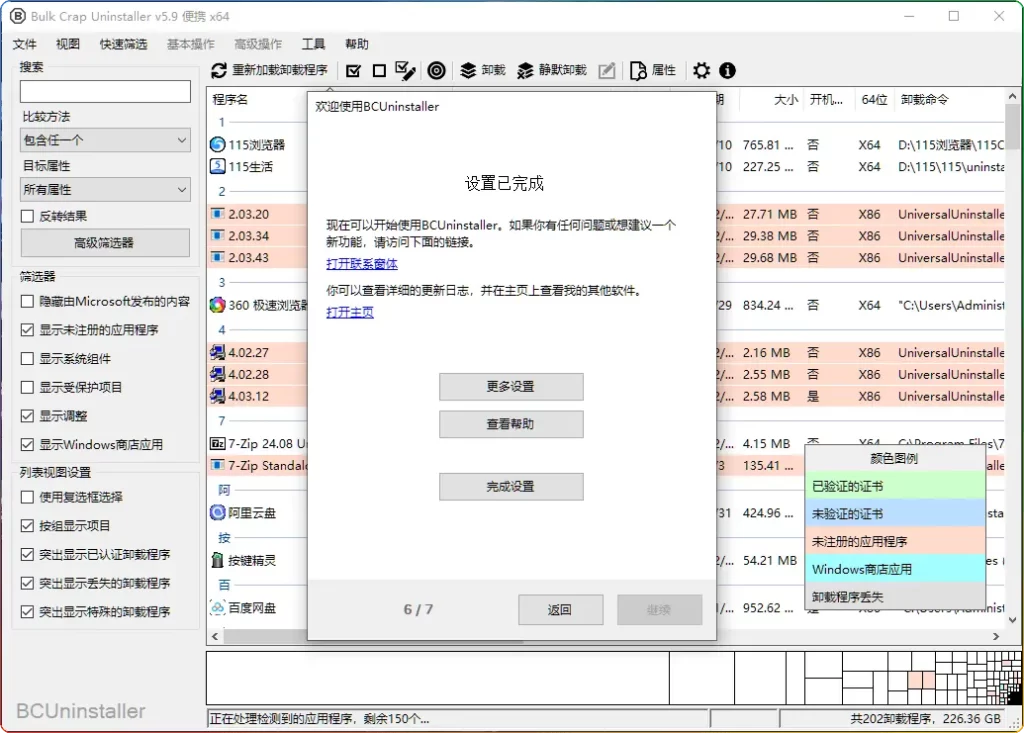
Task: Open the 目标属性 dropdown 所有属性
Action: click(105, 189)
